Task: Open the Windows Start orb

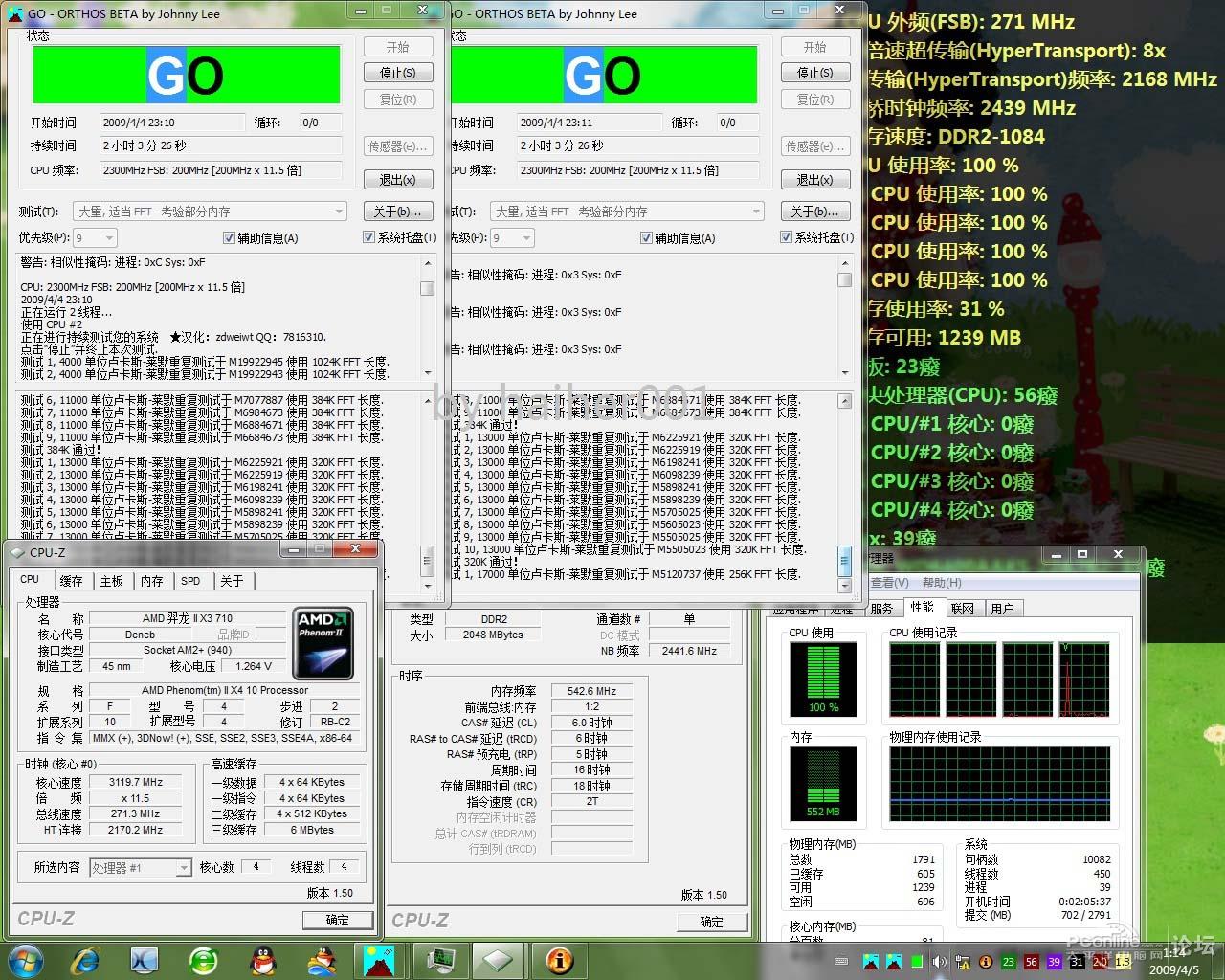Action: coord(26,959)
